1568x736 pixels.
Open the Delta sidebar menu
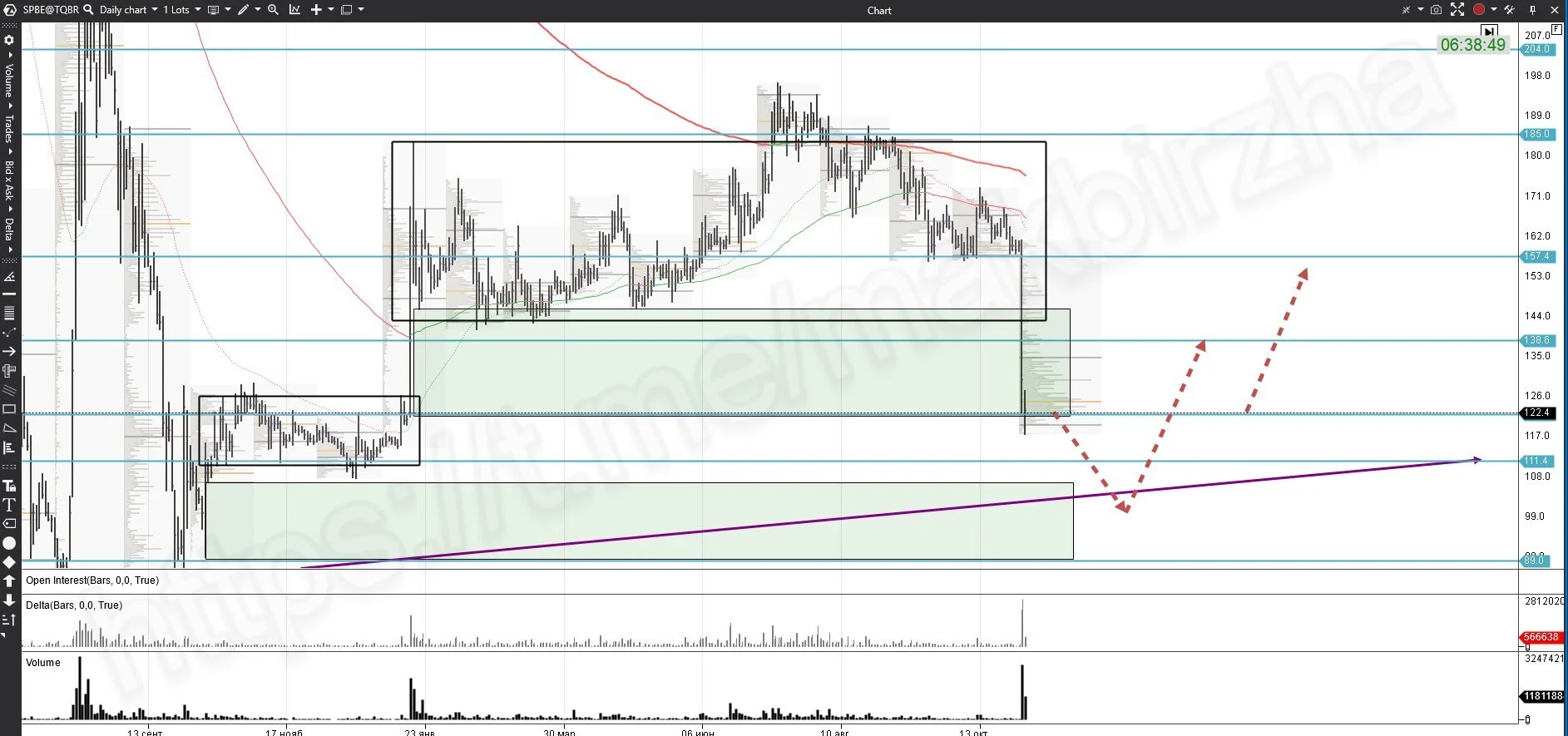(9, 229)
